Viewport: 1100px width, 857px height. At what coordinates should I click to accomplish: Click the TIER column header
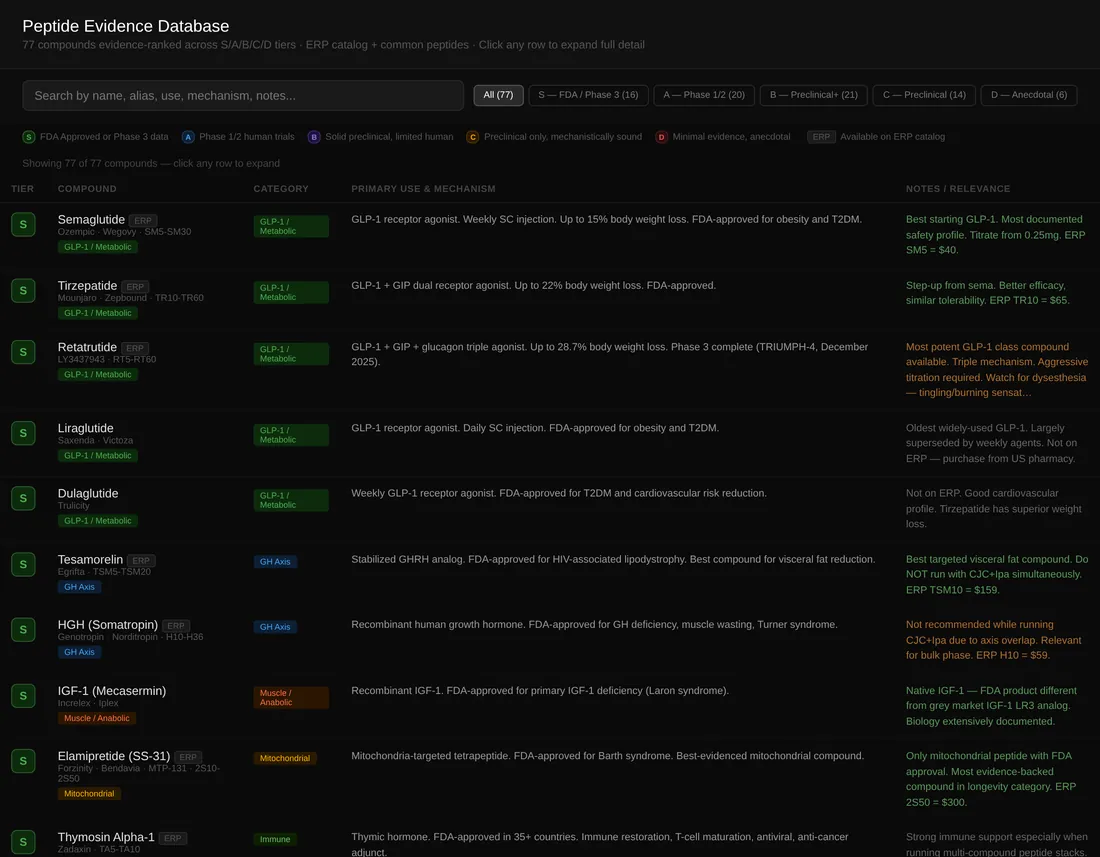22,189
